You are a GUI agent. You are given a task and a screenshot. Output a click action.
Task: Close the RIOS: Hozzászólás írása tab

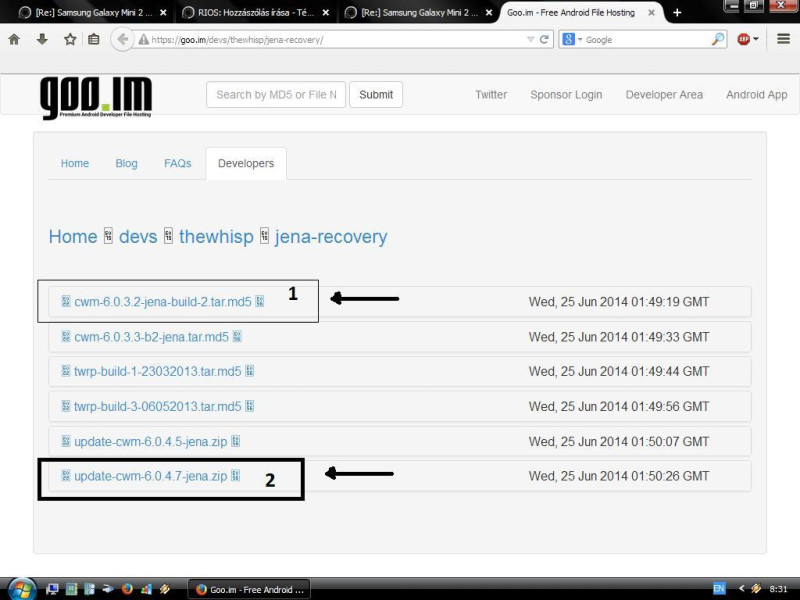(x=326, y=12)
